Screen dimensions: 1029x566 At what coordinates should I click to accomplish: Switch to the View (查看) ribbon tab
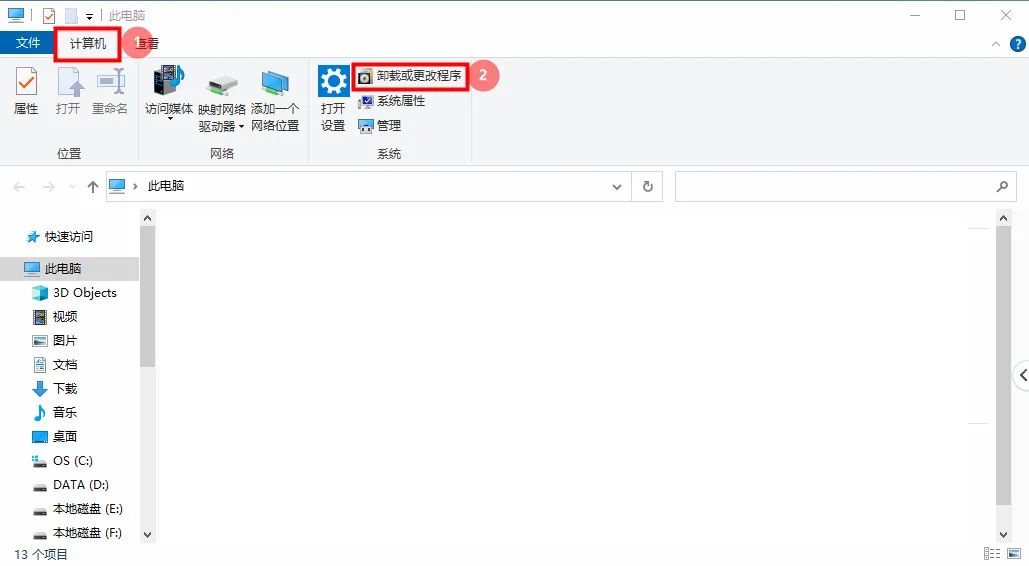(148, 43)
